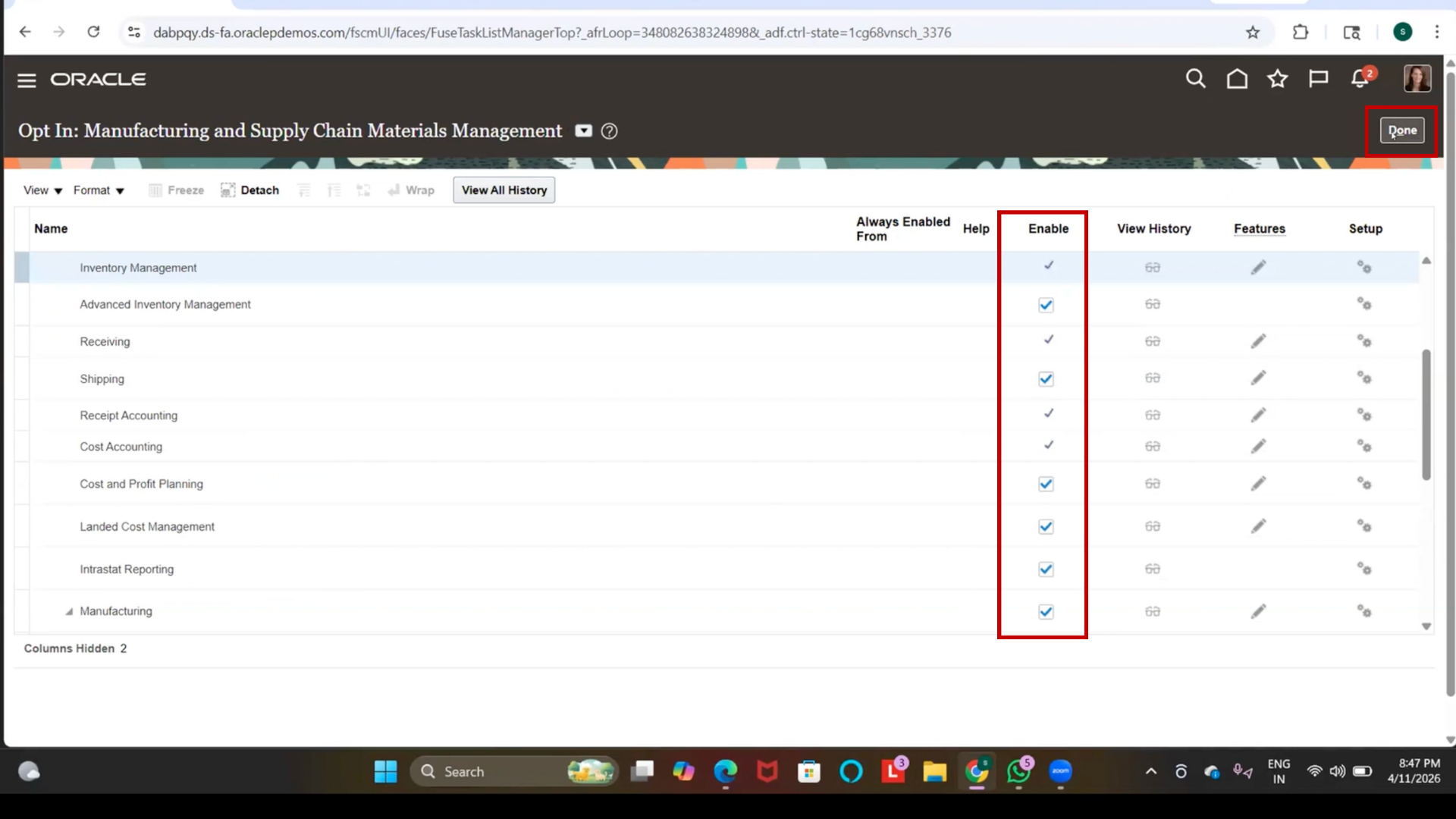This screenshot has height=819, width=1456.
Task: Open the notifications bell
Action: coord(1360,79)
